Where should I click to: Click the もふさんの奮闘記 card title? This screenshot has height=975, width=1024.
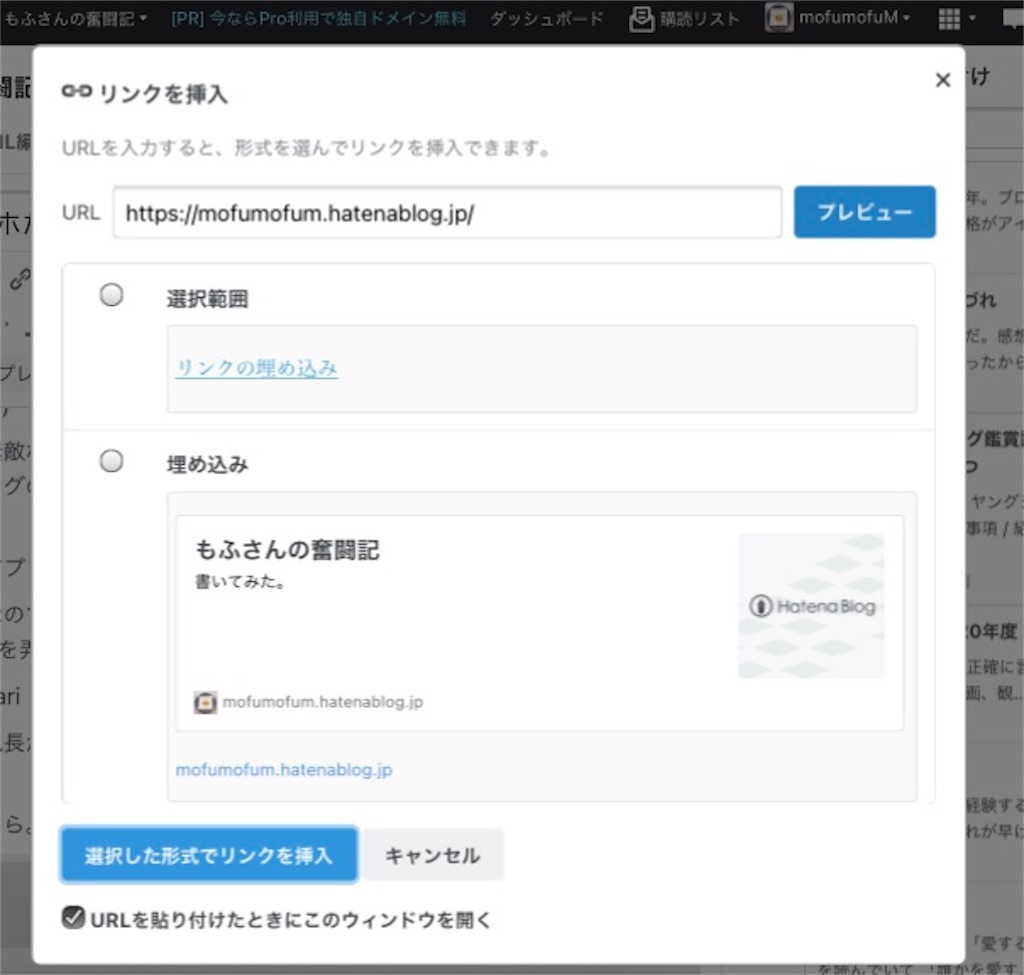(287, 550)
